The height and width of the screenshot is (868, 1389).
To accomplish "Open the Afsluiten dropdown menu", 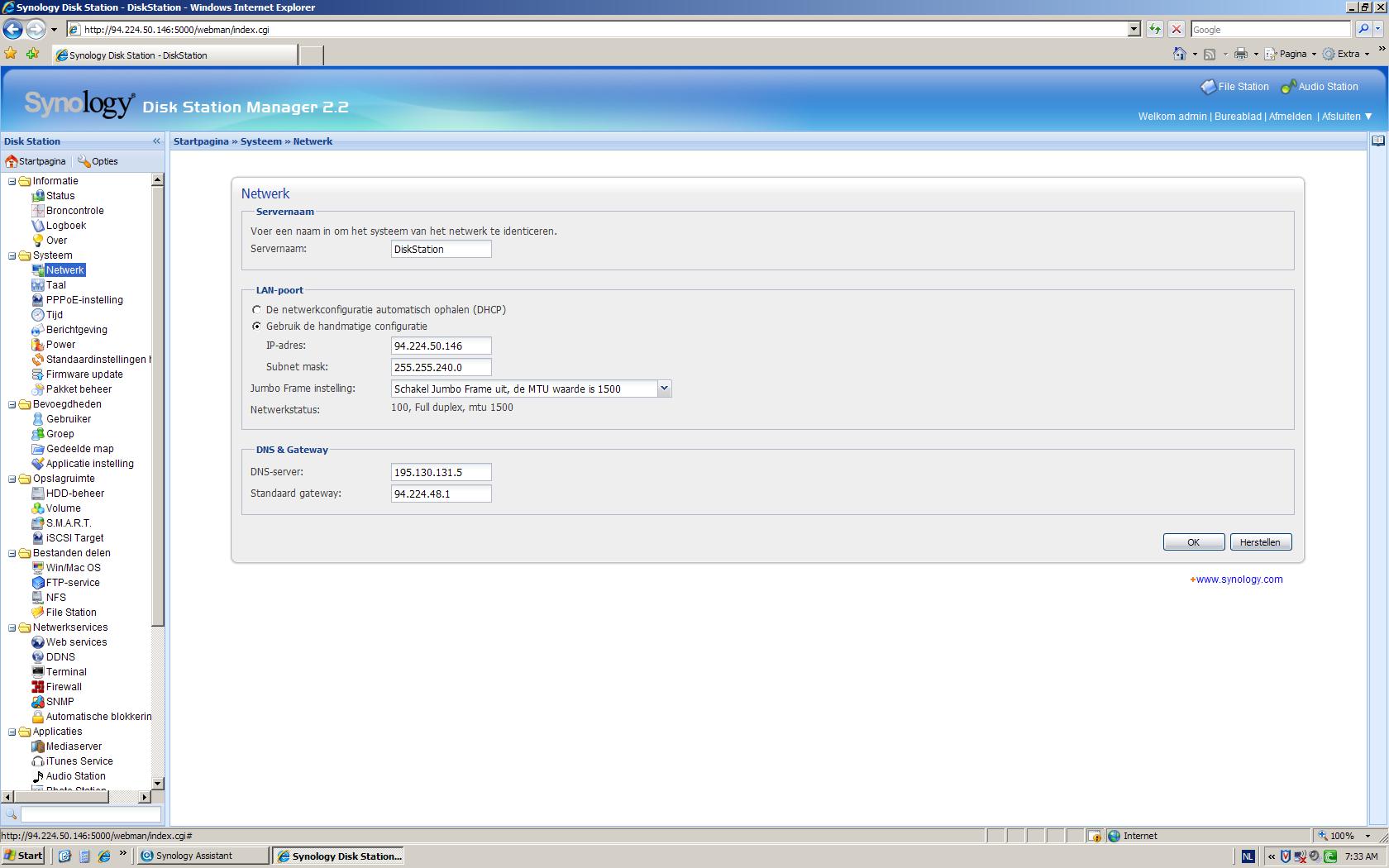I will pyautogui.click(x=1347, y=117).
